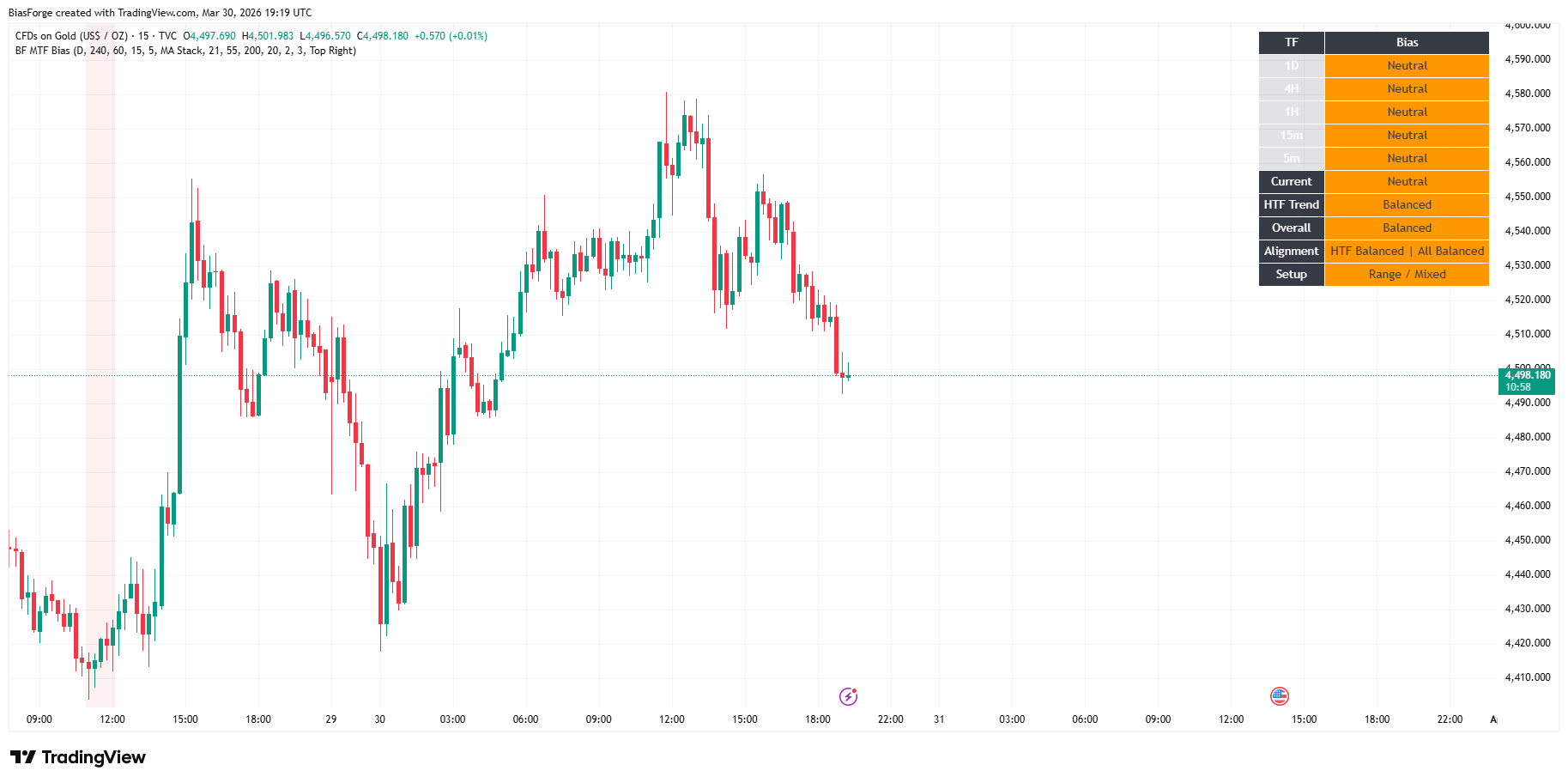Toggle the 1D Neutral bias row

coord(1407,65)
